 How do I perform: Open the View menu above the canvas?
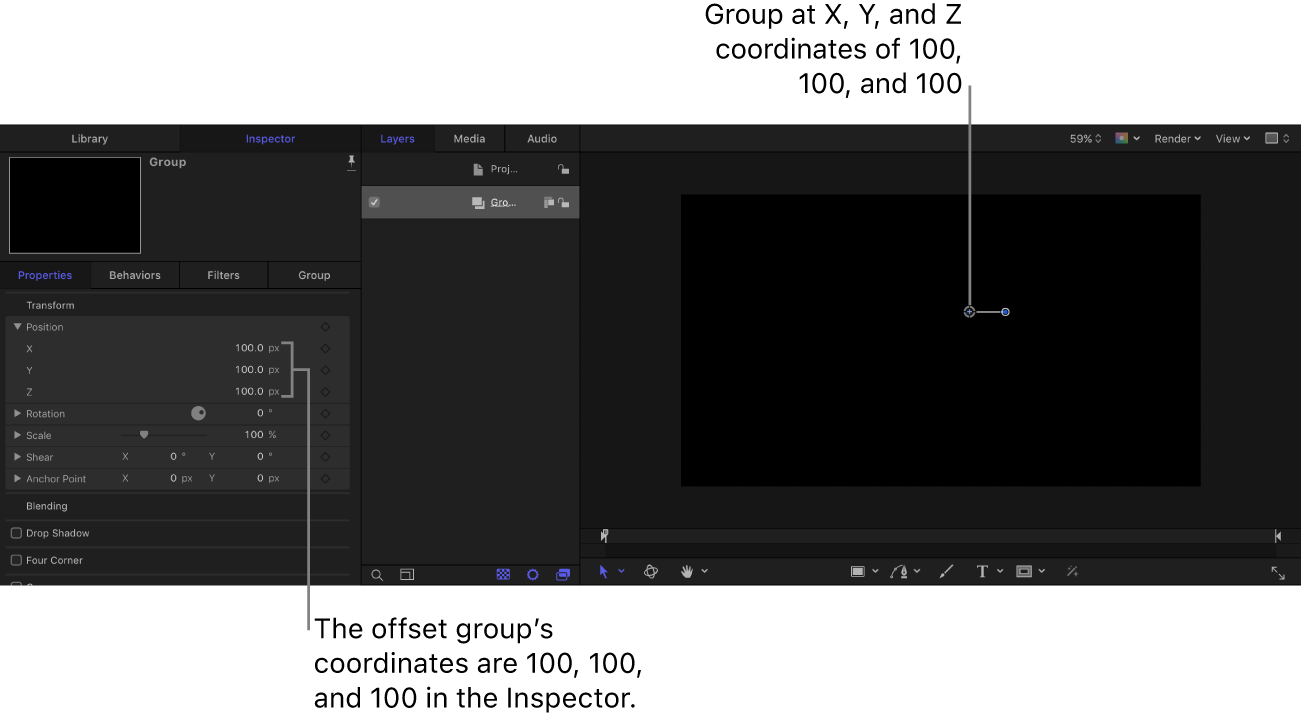click(x=1231, y=138)
